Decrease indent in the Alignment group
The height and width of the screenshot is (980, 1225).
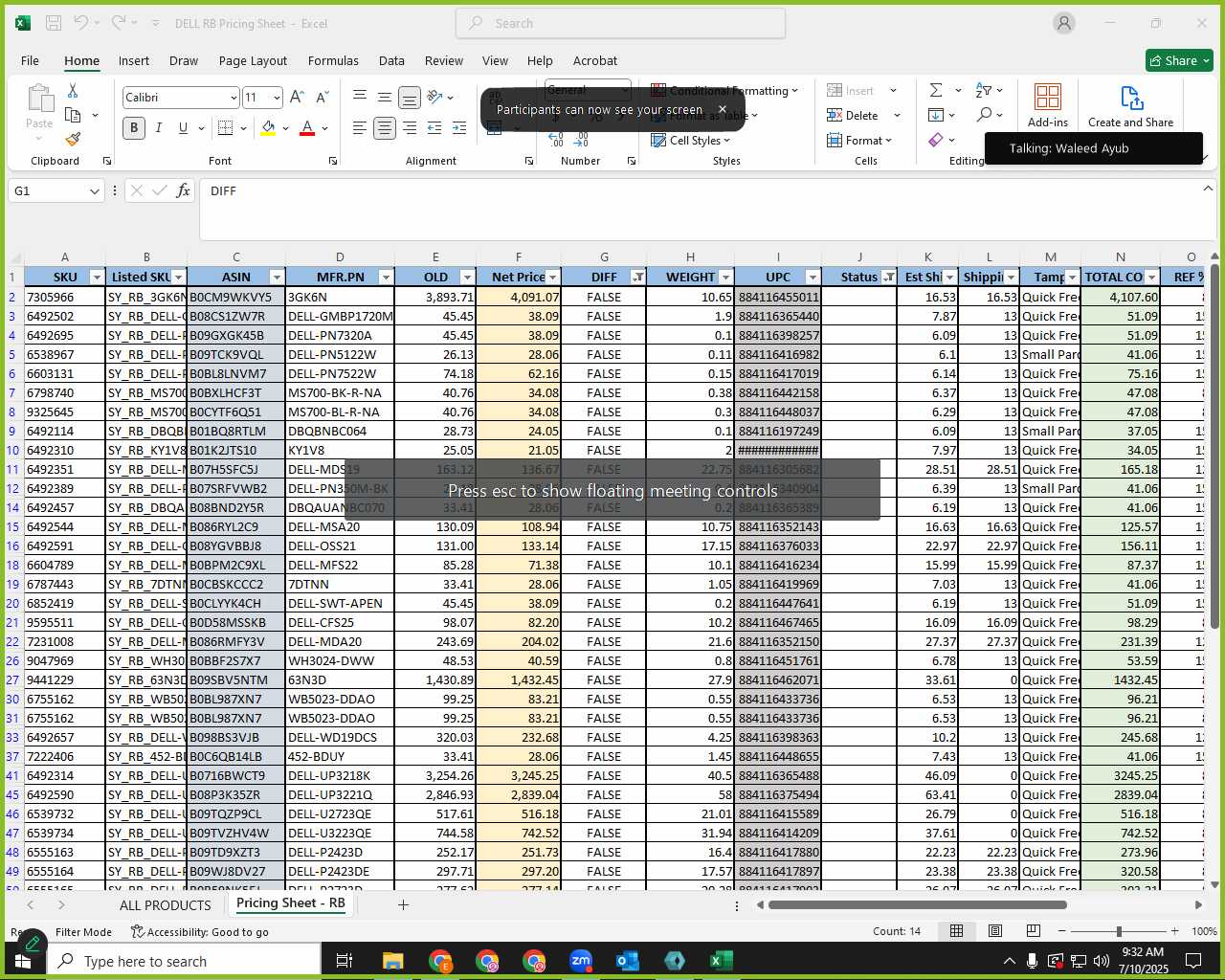click(434, 128)
